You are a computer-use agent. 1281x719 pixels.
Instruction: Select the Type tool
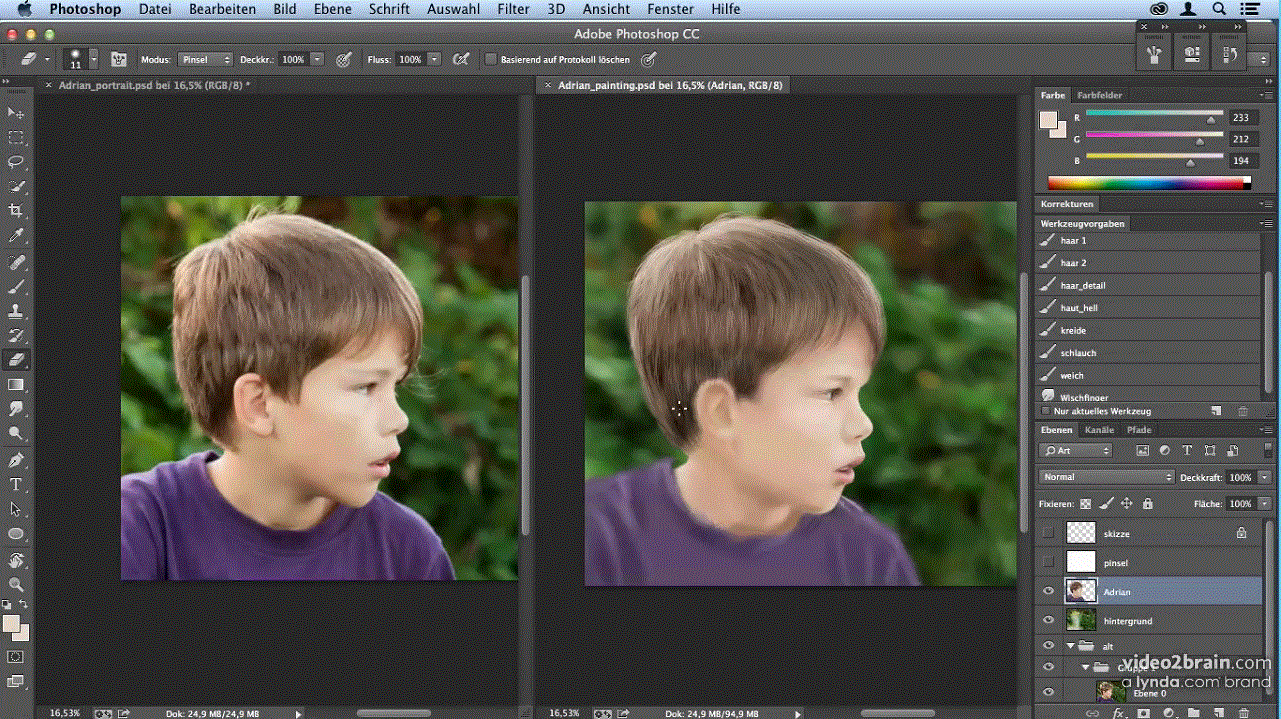pyautogui.click(x=16, y=485)
